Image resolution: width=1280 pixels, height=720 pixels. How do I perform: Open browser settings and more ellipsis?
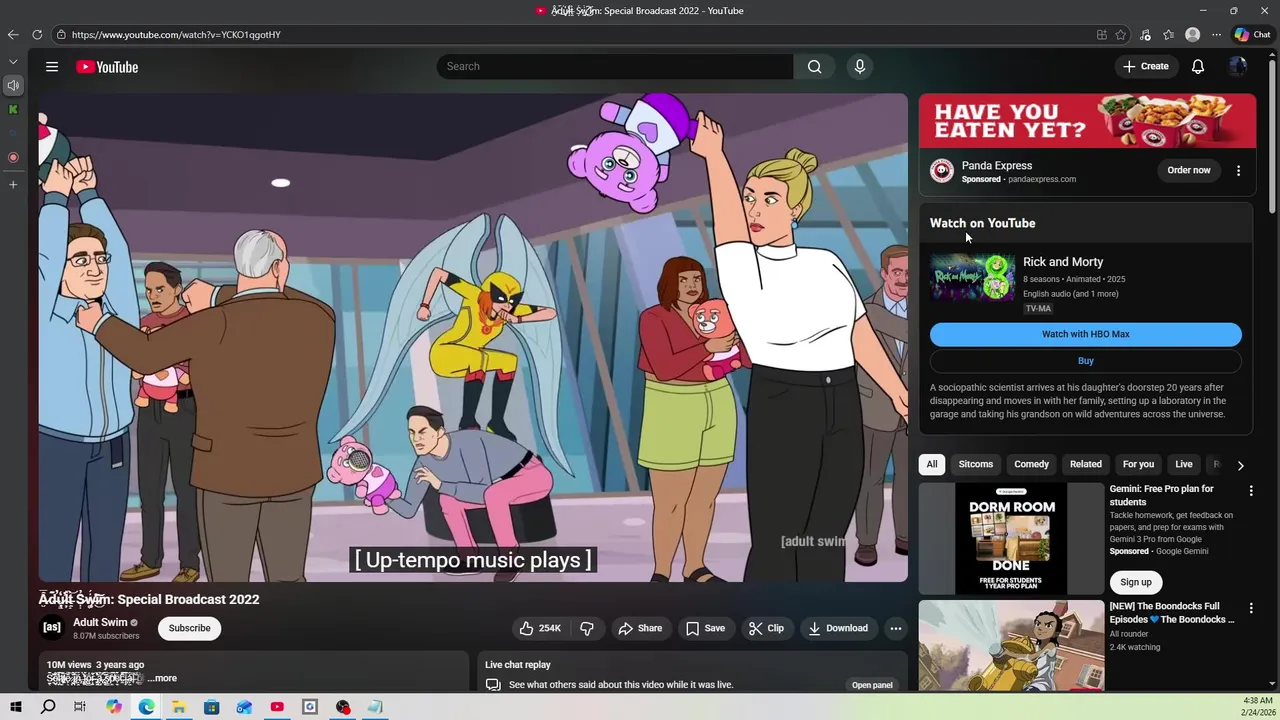[1216, 35]
